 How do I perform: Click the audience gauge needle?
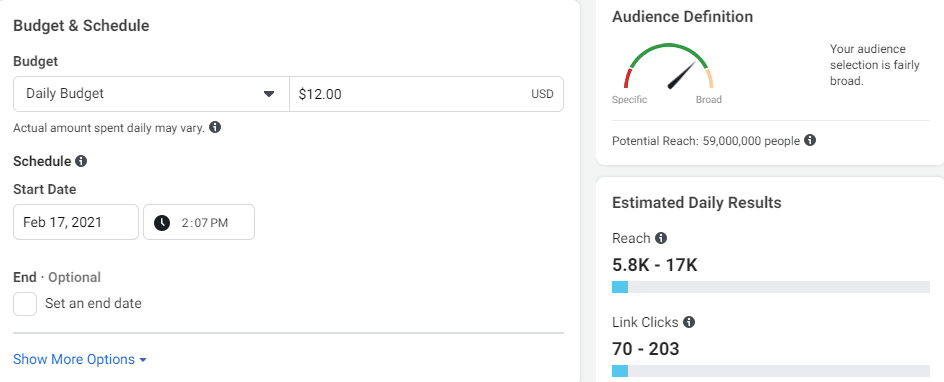coord(682,76)
